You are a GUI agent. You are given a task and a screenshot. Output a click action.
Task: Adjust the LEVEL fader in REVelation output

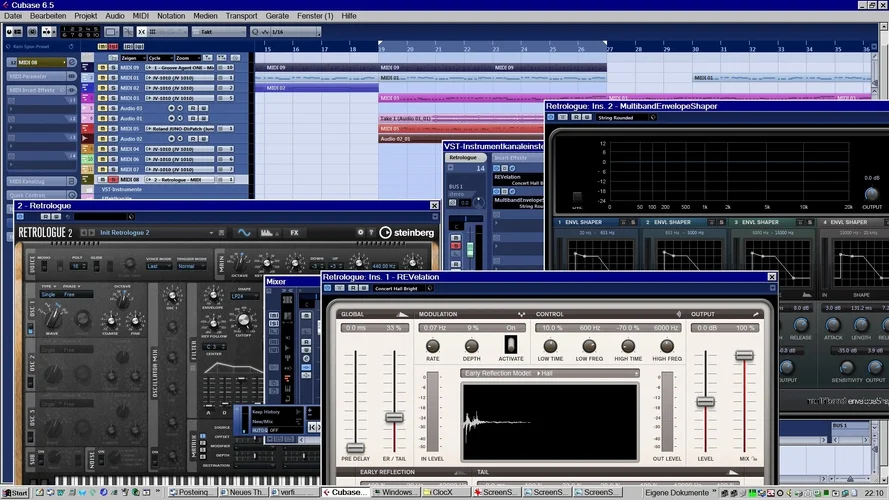coord(705,402)
